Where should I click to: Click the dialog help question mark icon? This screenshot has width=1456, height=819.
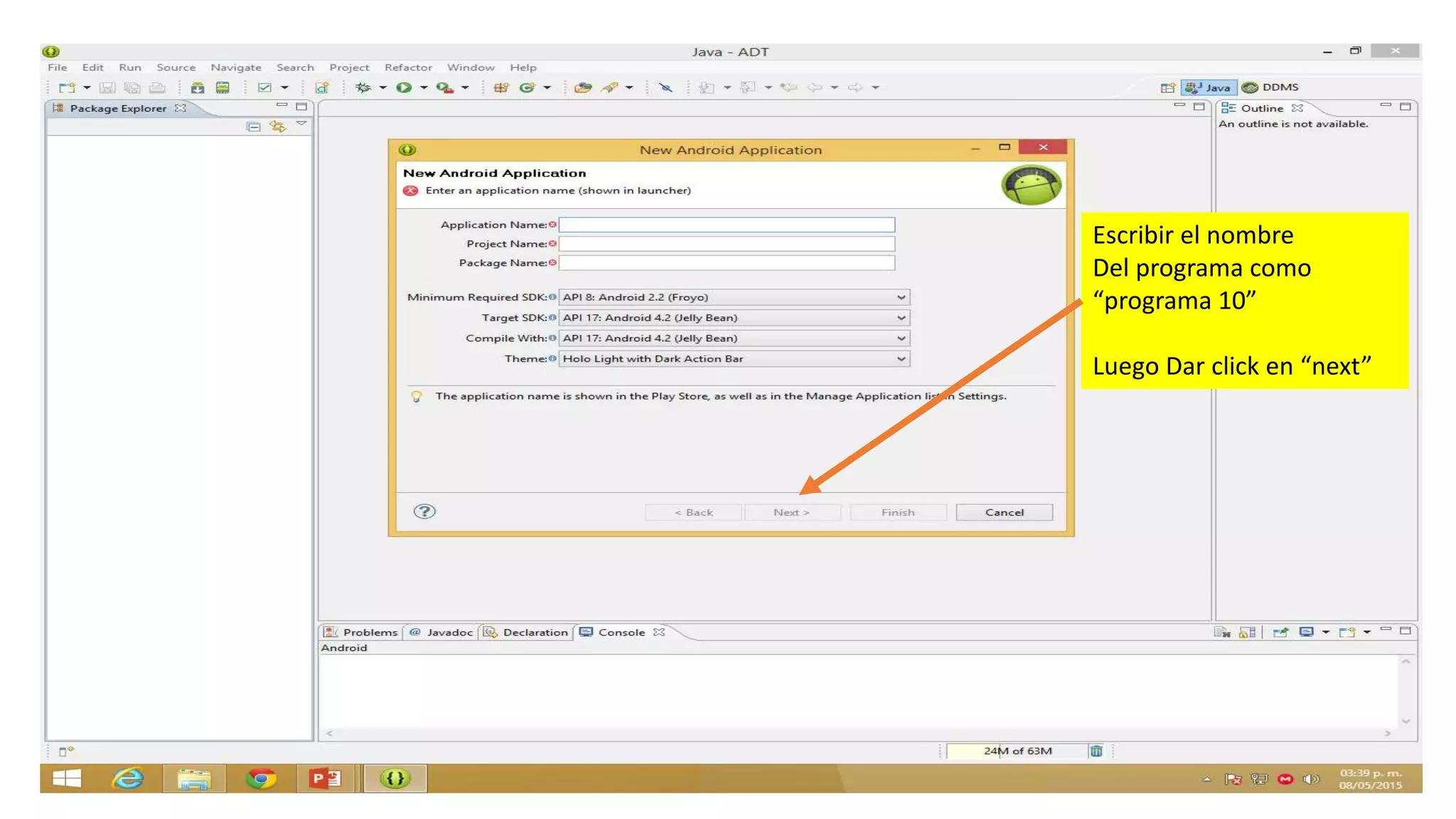424,511
